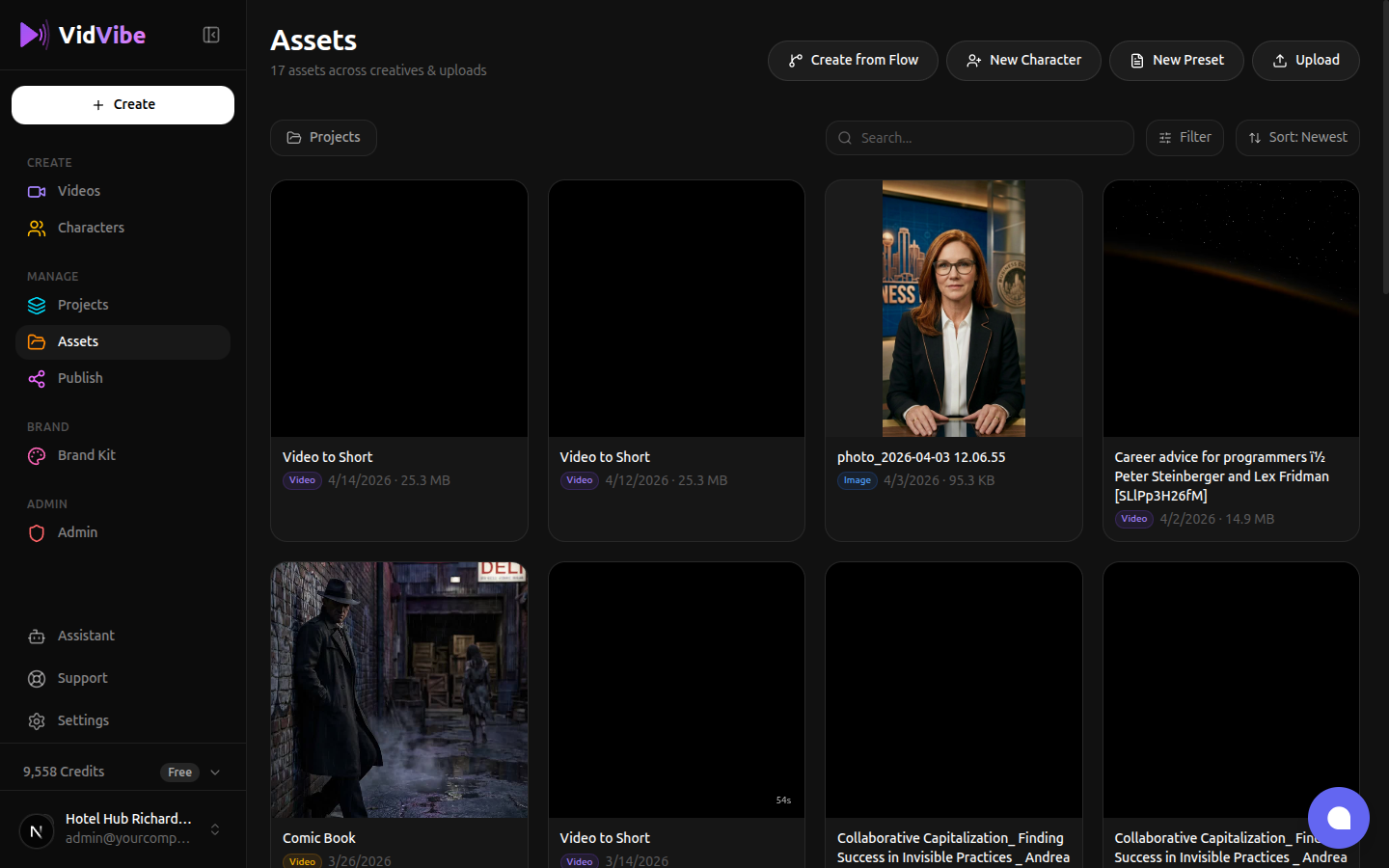1389x868 pixels.
Task: Click the Assets folder icon in sidebar
Action: click(x=37, y=342)
